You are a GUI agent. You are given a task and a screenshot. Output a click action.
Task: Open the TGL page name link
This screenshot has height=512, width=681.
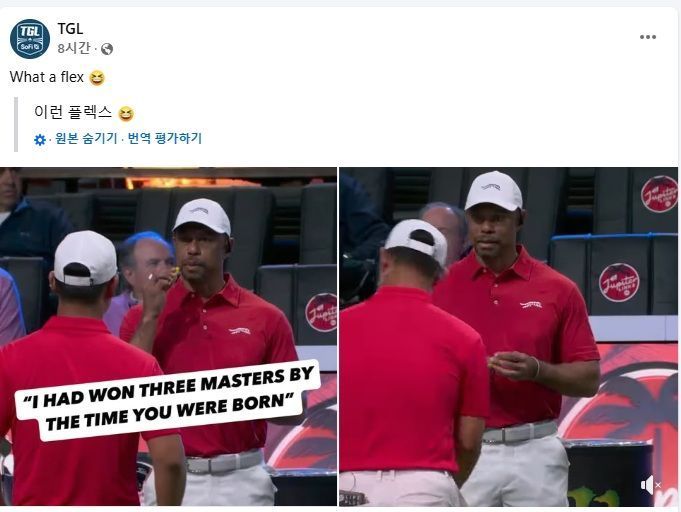70,29
